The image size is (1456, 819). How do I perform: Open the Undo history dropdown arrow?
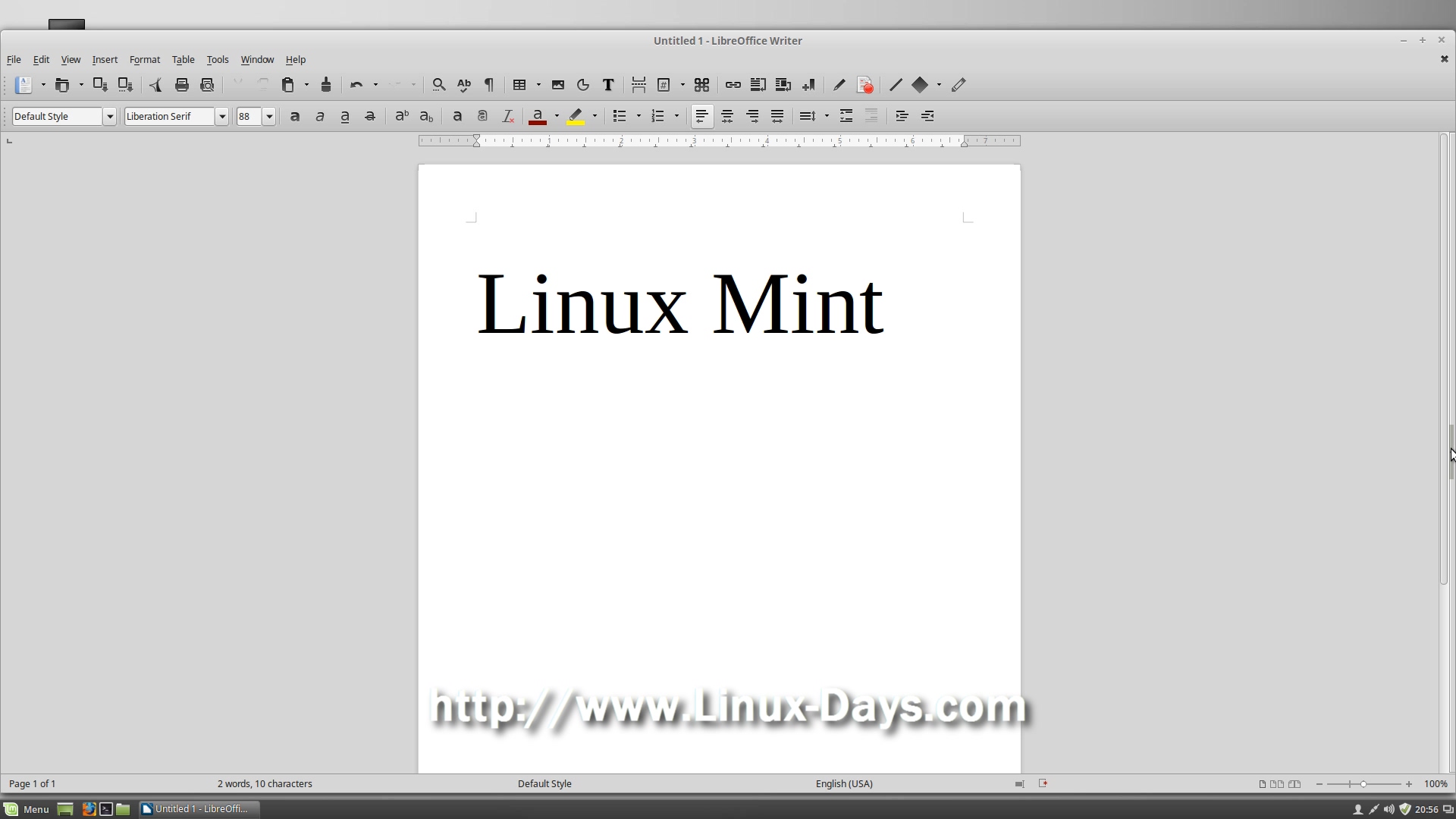(375, 85)
